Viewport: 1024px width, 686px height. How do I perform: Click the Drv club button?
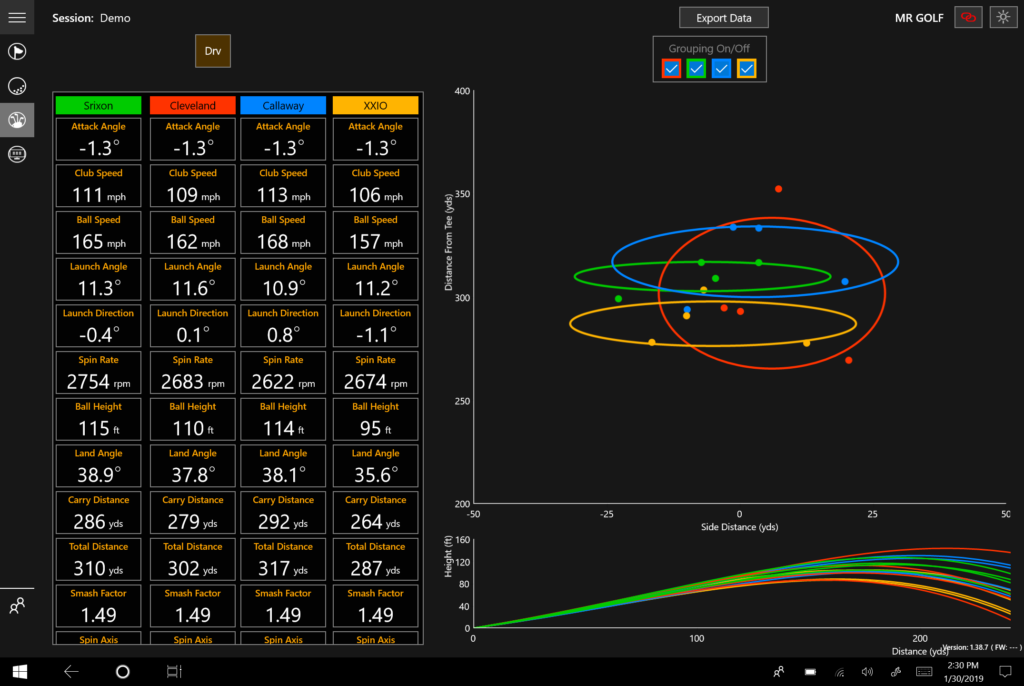click(213, 51)
